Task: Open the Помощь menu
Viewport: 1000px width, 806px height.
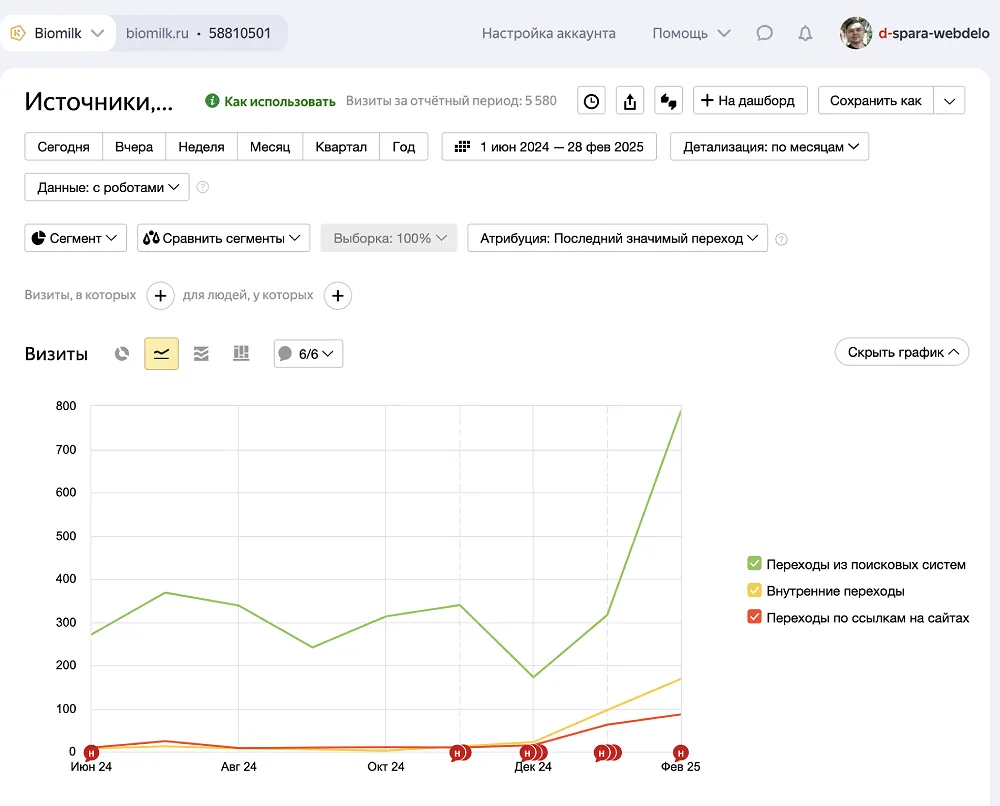Action: pyautogui.click(x=691, y=33)
